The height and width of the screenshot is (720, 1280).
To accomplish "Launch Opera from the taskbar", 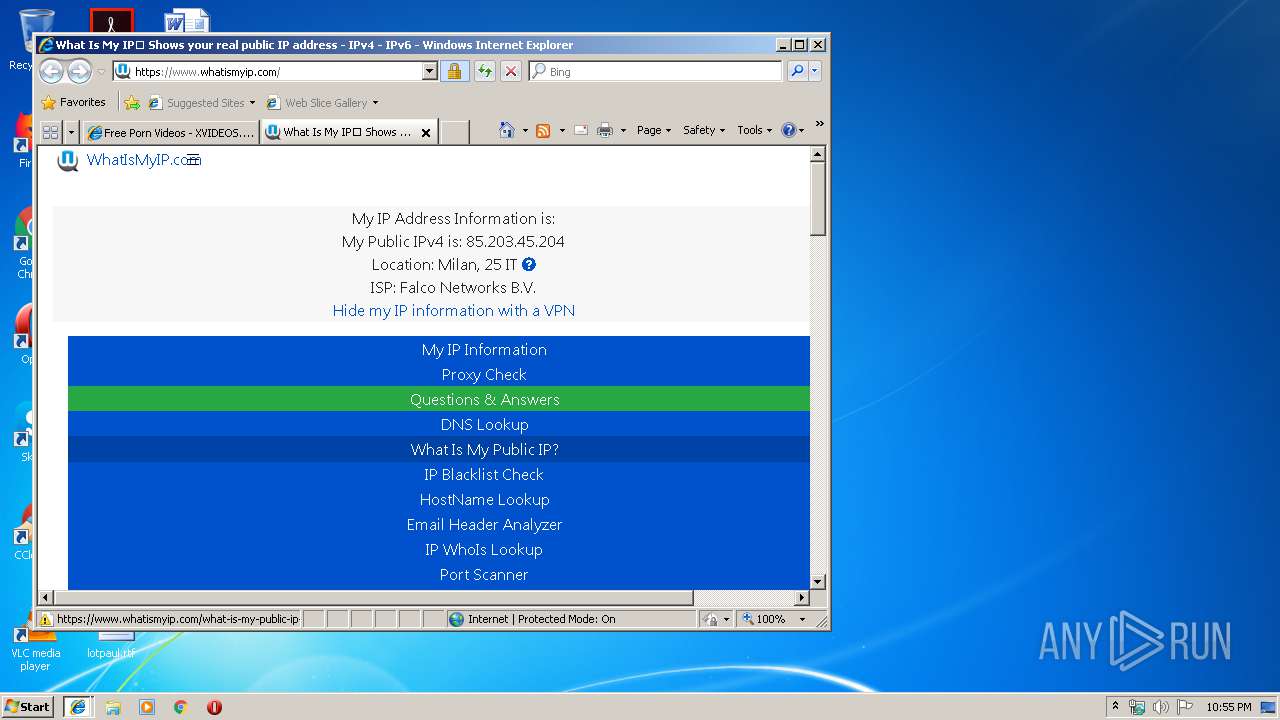I will (214, 707).
